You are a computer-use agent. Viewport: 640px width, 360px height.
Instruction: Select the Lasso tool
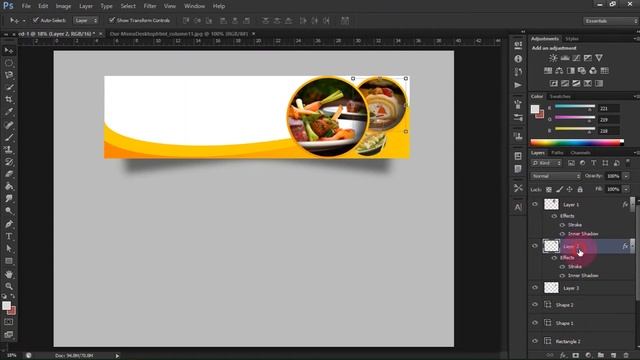pos(9,75)
